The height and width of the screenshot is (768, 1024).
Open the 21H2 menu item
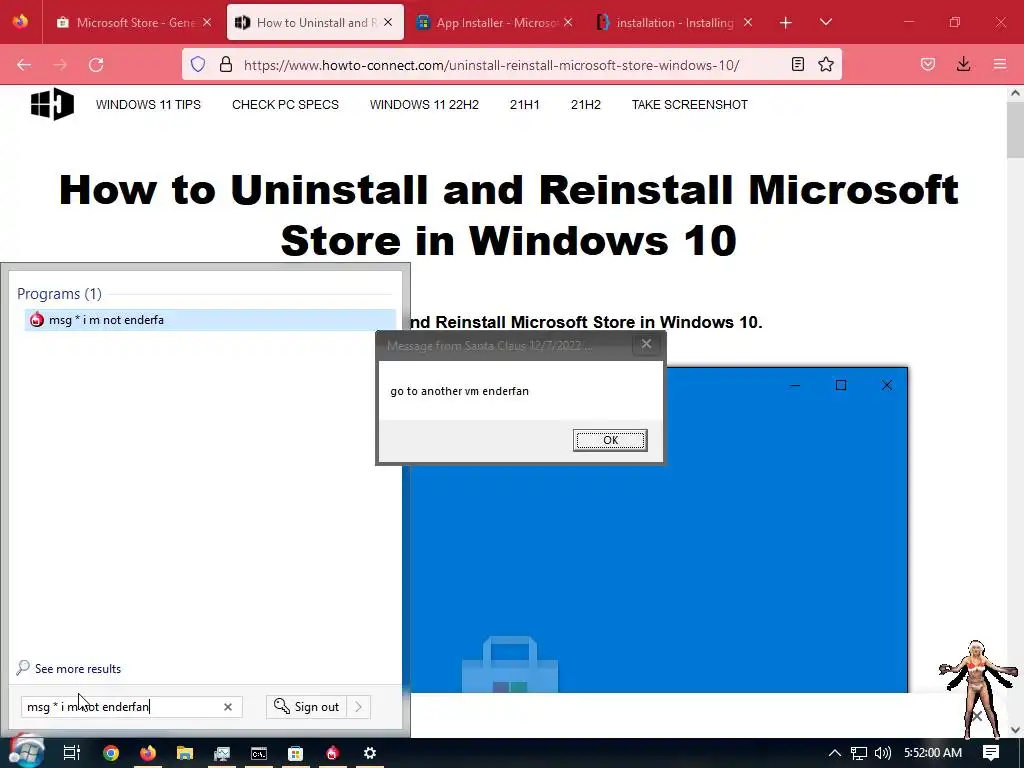[x=585, y=104]
